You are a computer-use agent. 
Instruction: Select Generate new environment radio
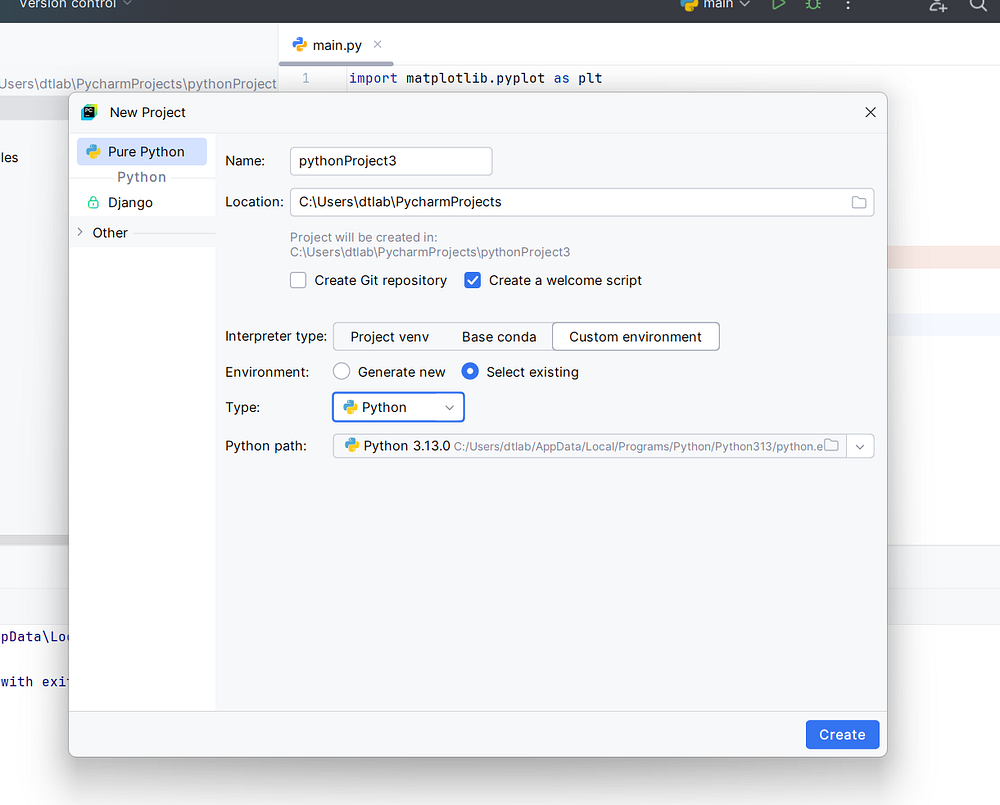coord(341,371)
